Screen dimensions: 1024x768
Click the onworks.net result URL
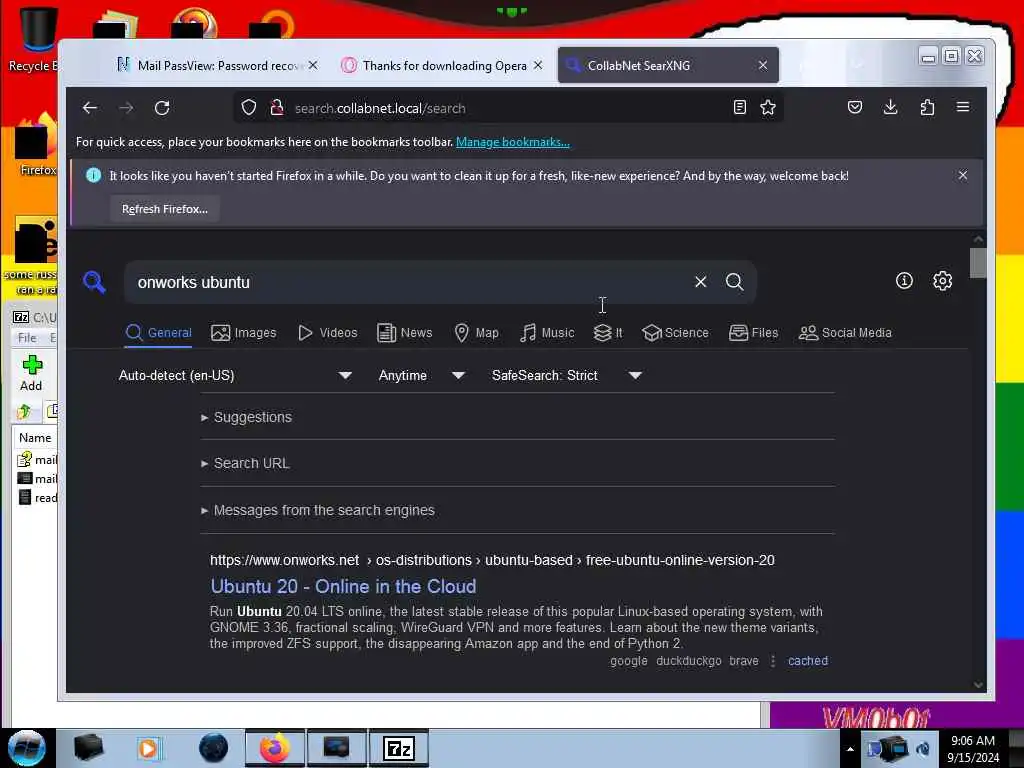coord(492,560)
